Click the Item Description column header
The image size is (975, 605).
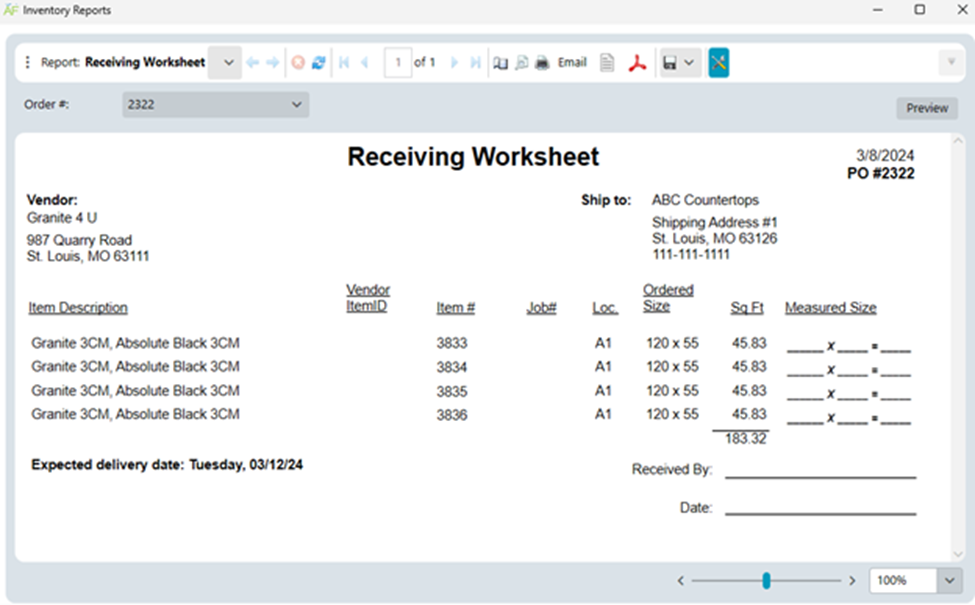click(78, 308)
